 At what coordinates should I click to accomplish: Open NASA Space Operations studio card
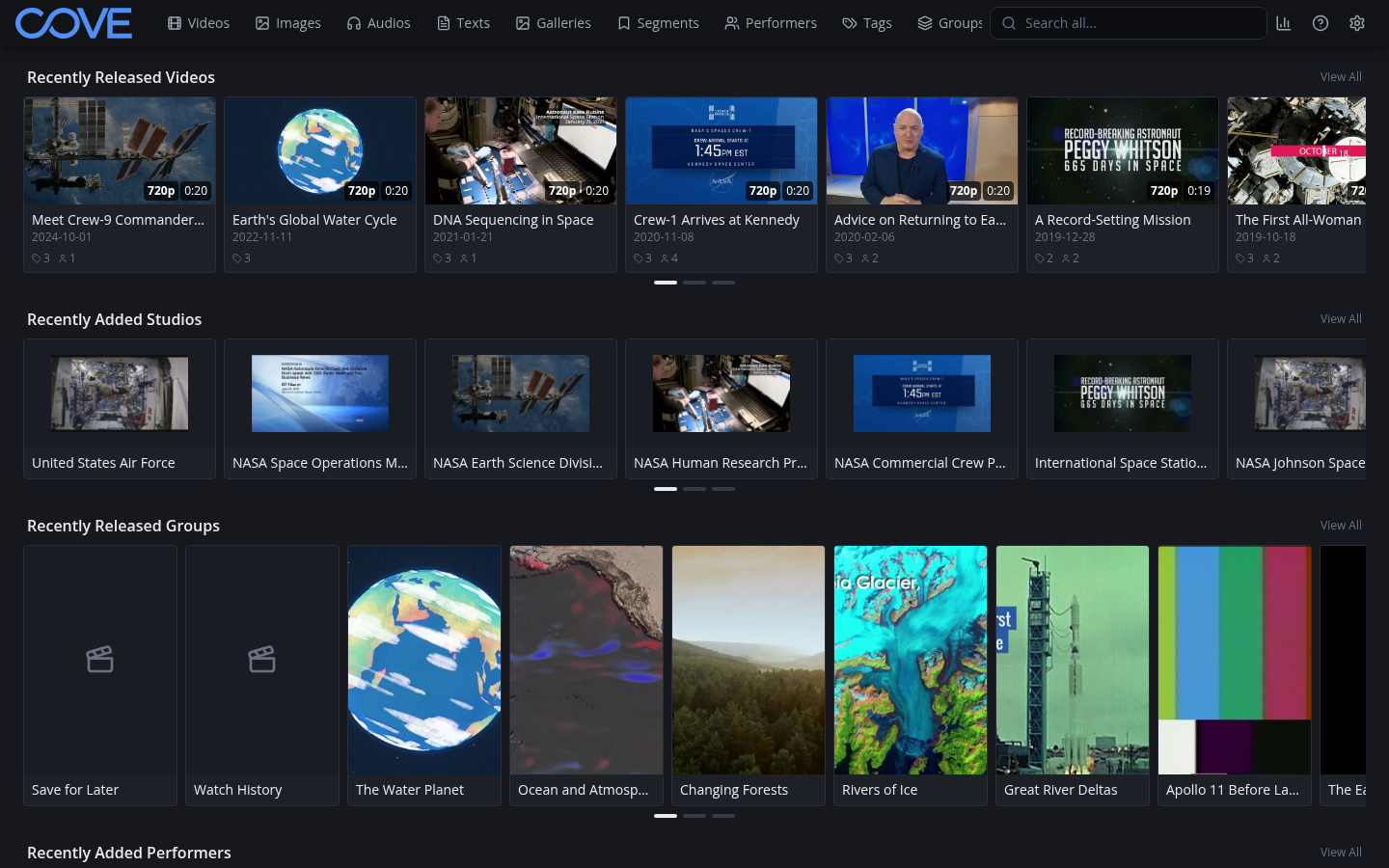point(320,409)
